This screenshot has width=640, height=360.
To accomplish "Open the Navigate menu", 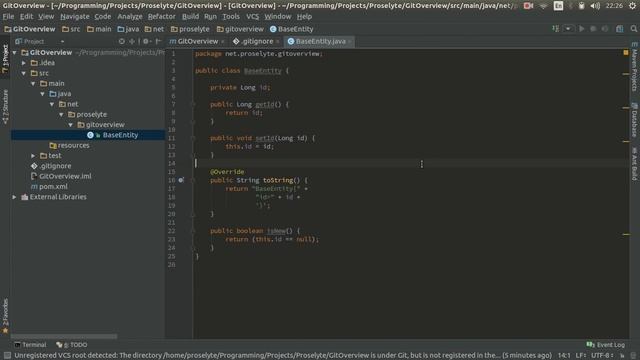I will [75, 17].
